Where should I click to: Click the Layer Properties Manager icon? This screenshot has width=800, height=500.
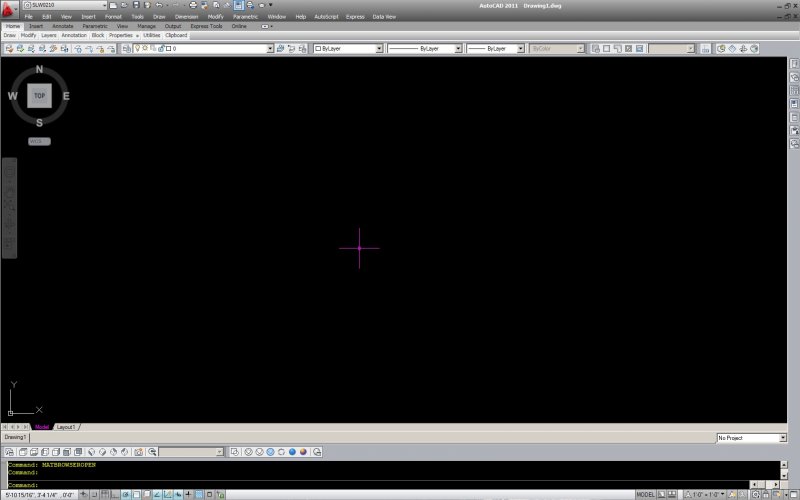127,48
